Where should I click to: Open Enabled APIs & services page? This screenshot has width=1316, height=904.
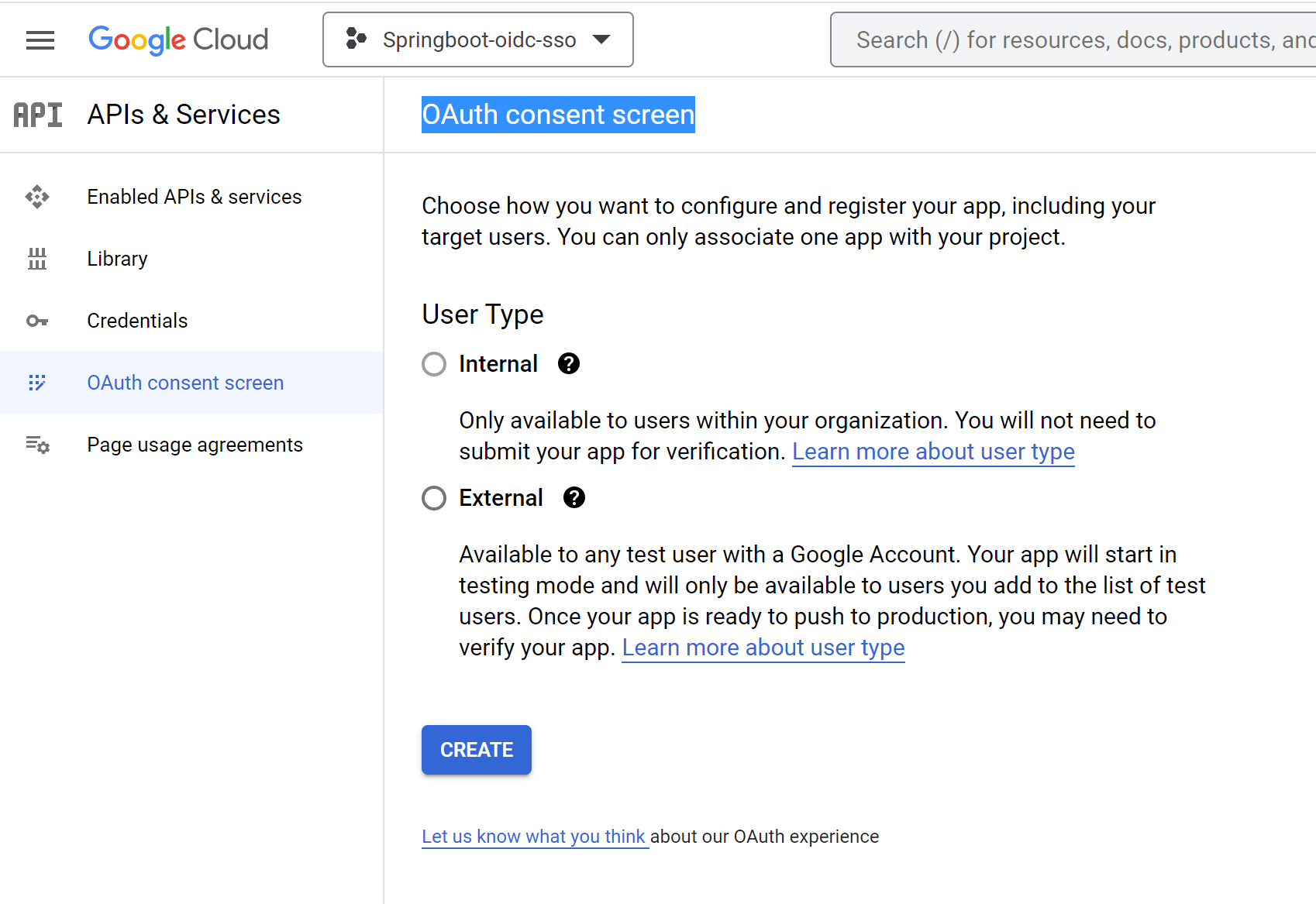click(x=194, y=197)
